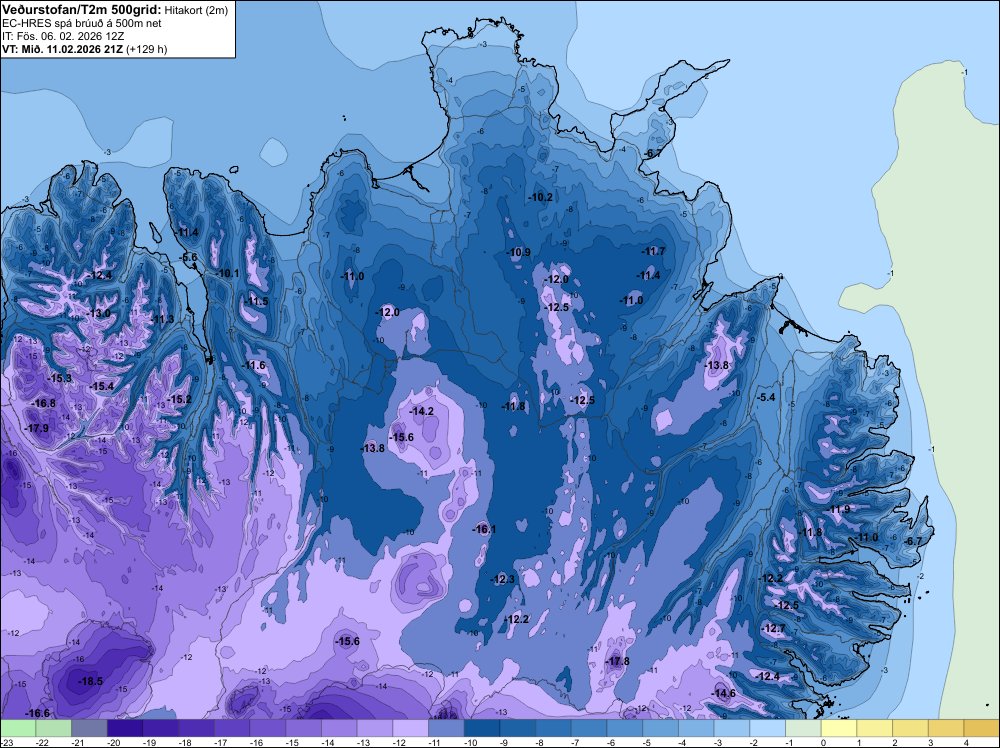Click the 'Hitakort (2m)' title text

(x=196, y=10)
